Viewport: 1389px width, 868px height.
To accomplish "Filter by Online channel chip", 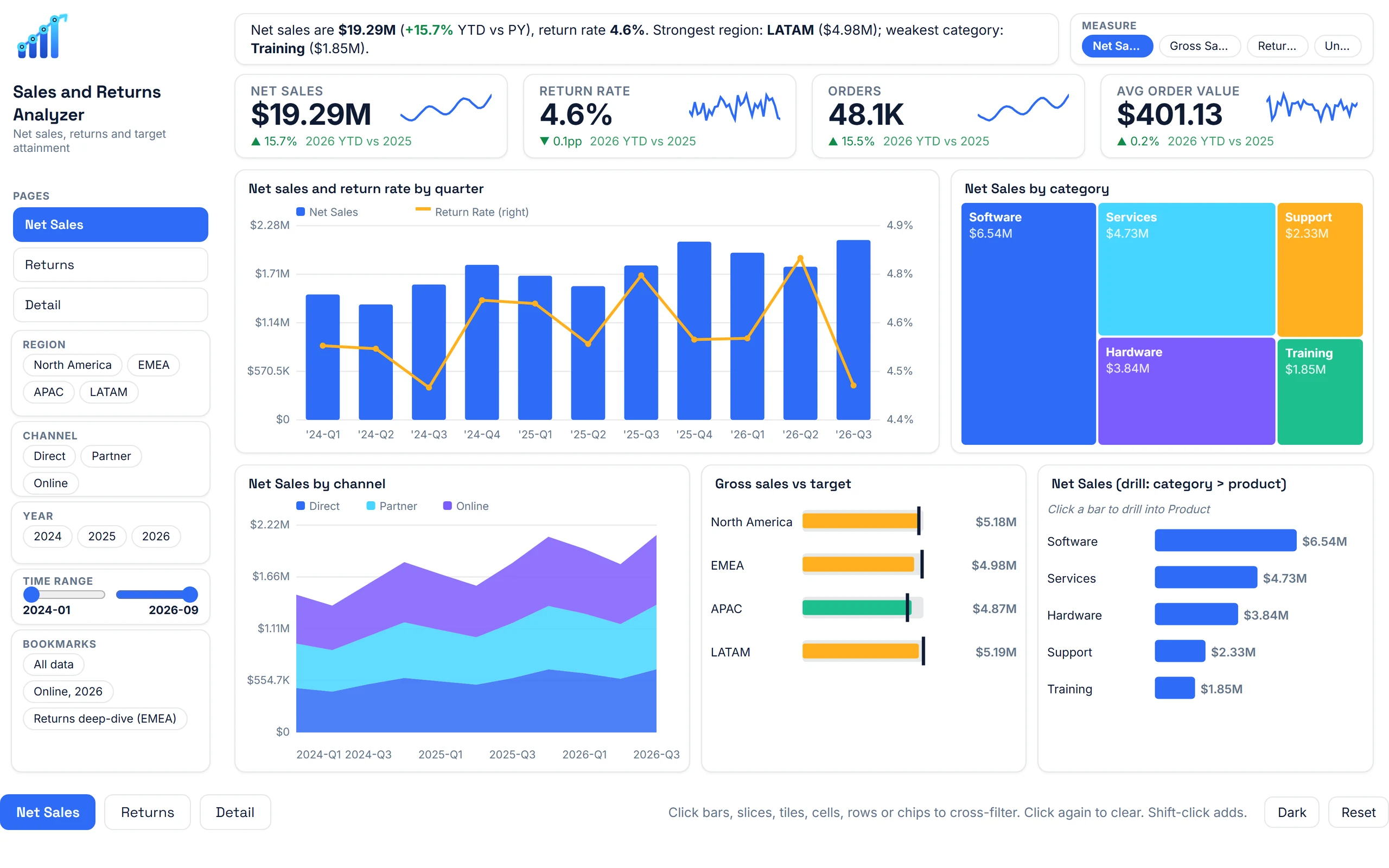I will pos(50,483).
